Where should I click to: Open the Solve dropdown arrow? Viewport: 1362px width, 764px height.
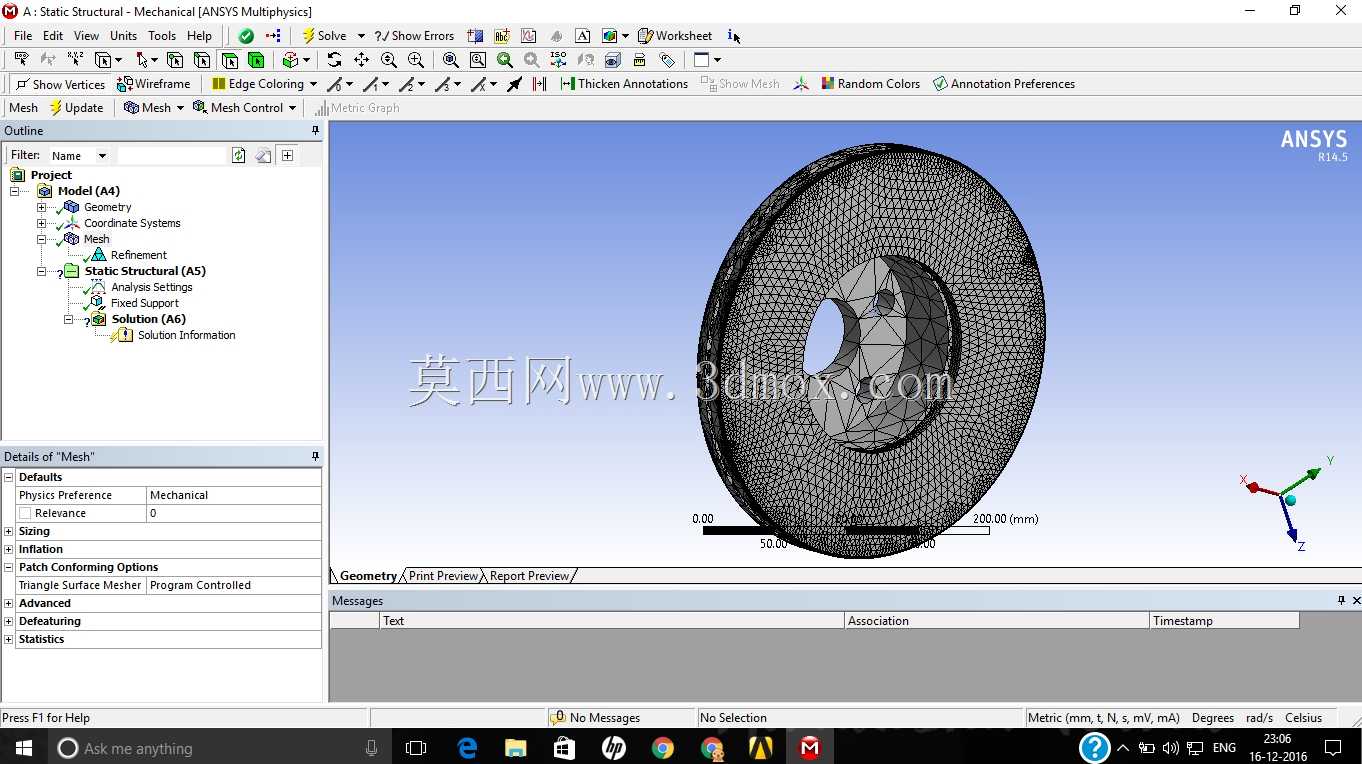(361, 36)
